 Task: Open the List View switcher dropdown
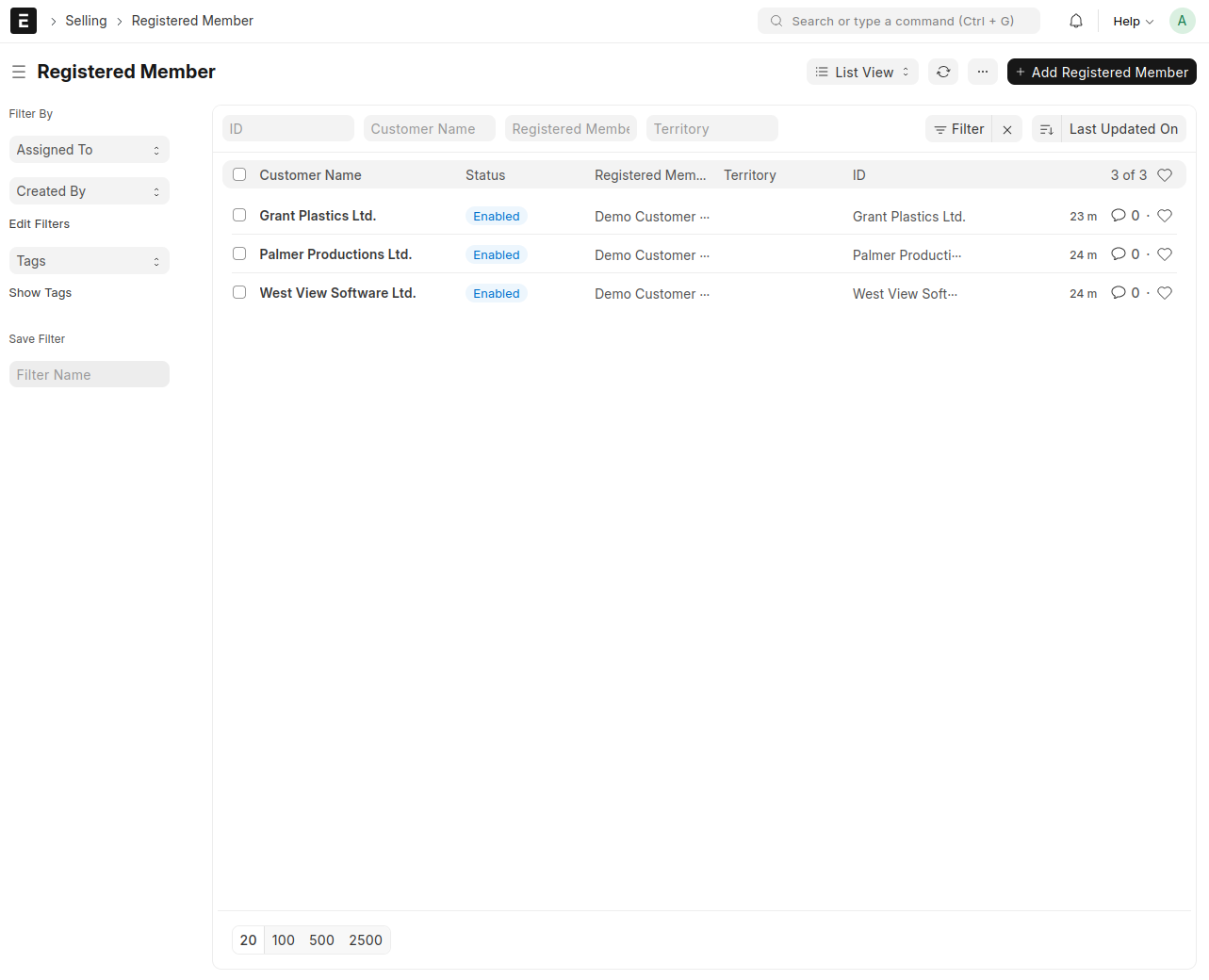(861, 72)
